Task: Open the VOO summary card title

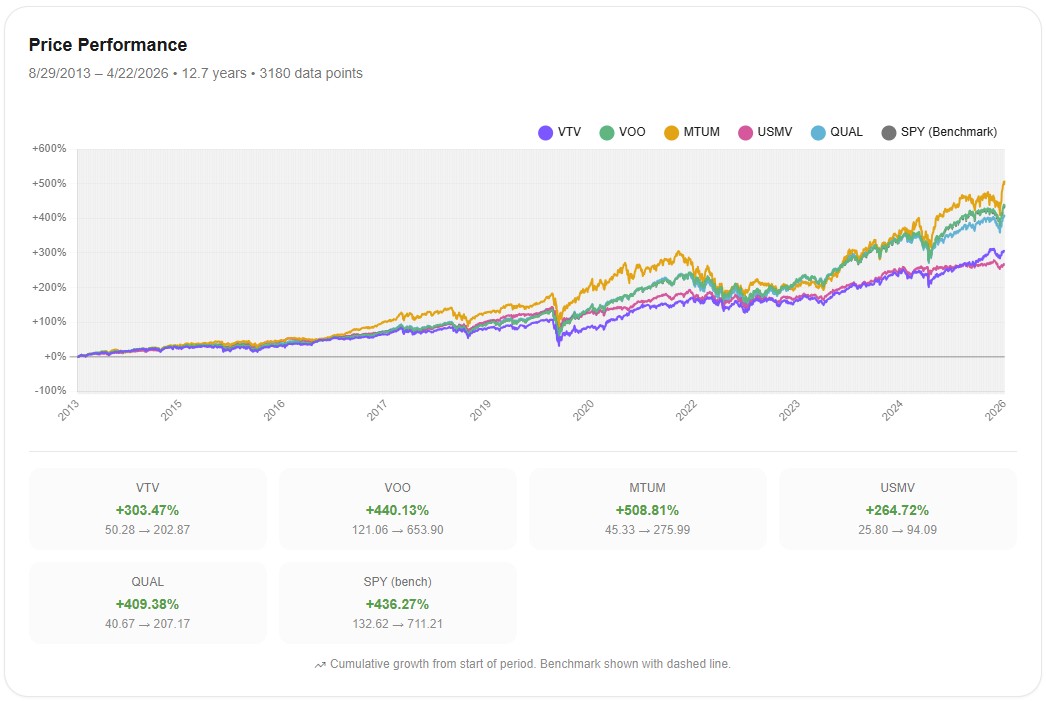Action: [398, 488]
